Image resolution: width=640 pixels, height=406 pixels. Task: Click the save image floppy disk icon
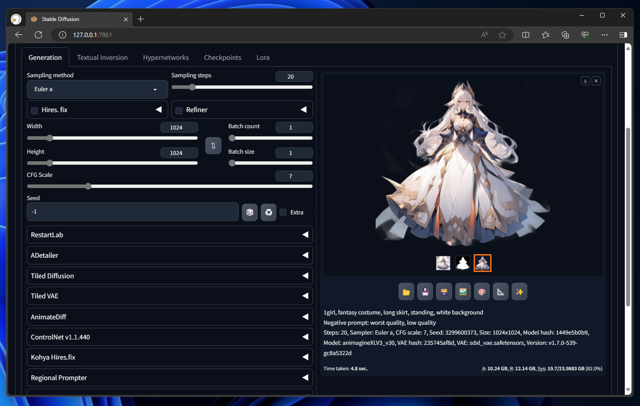(x=425, y=291)
